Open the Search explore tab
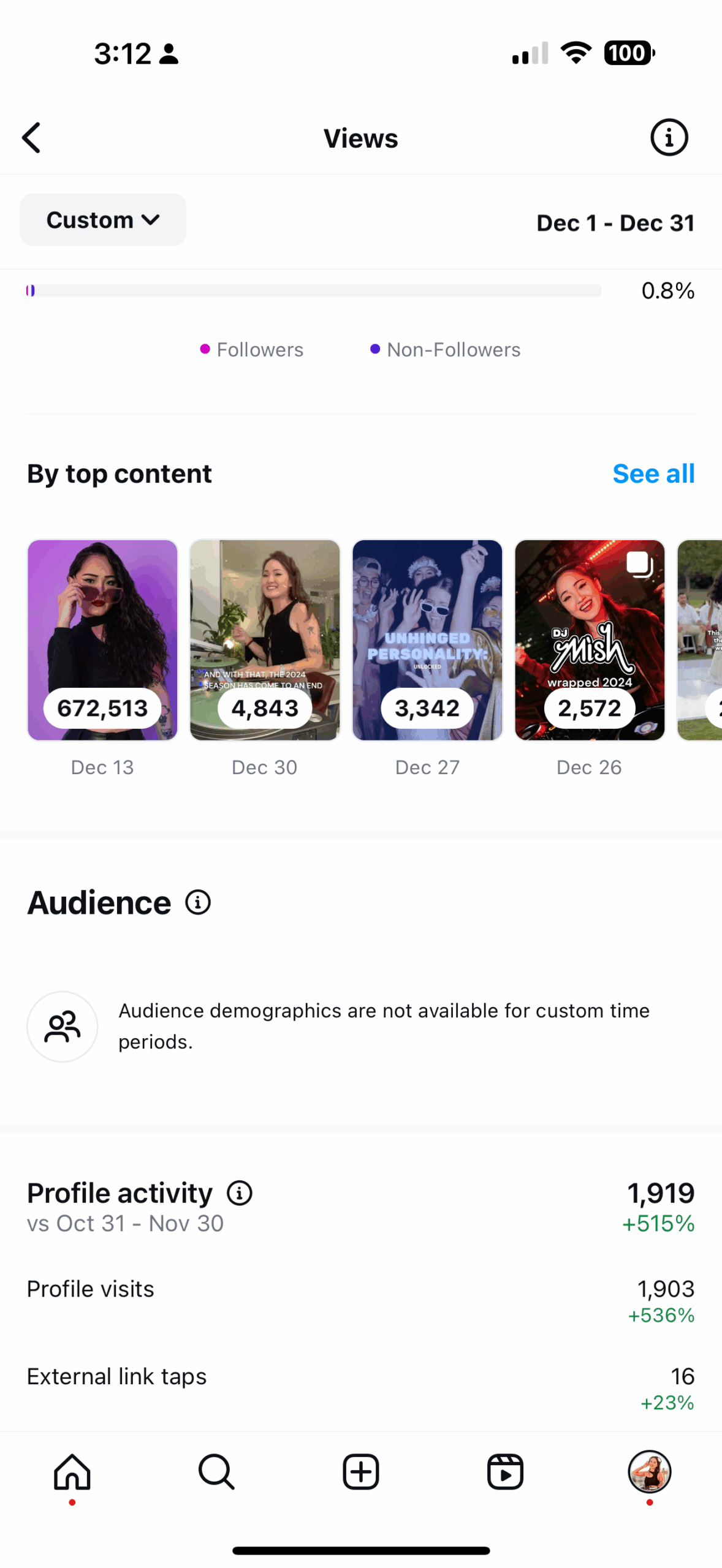The height and width of the screenshot is (1568, 722). coord(216,1471)
